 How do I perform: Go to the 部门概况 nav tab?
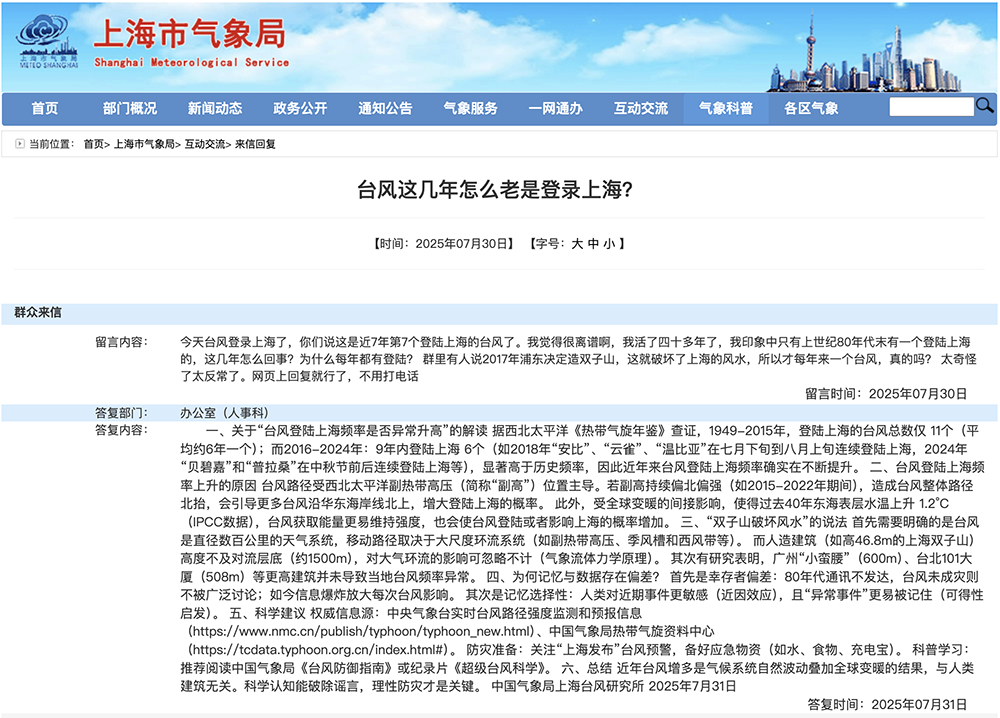(x=130, y=109)
